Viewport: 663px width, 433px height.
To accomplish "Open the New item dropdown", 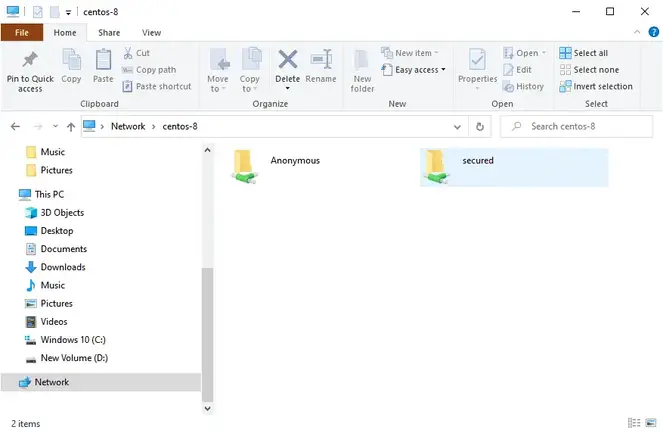I will coord(410,53).
